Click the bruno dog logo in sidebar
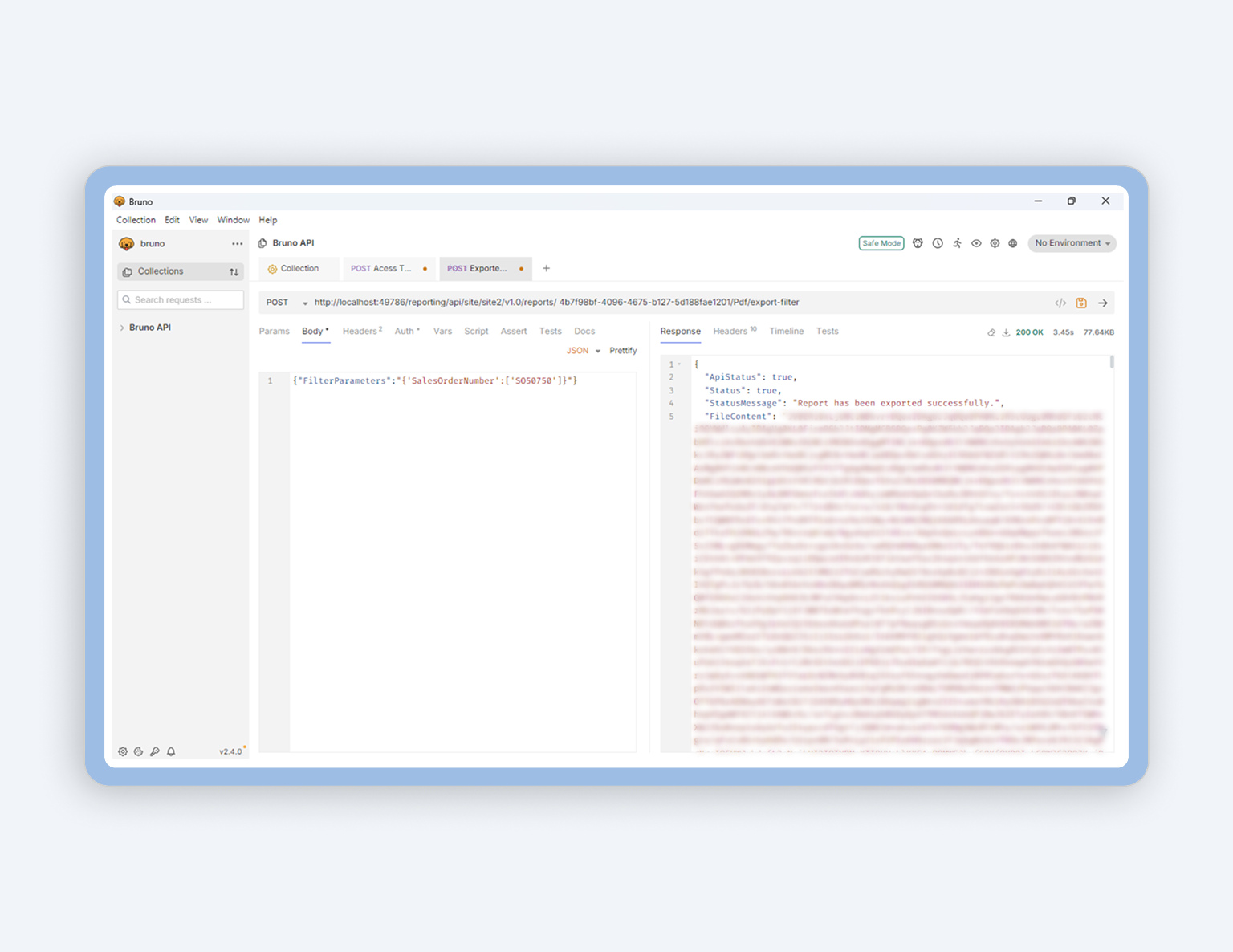The image size is (1233, 952). coord(126,244)
